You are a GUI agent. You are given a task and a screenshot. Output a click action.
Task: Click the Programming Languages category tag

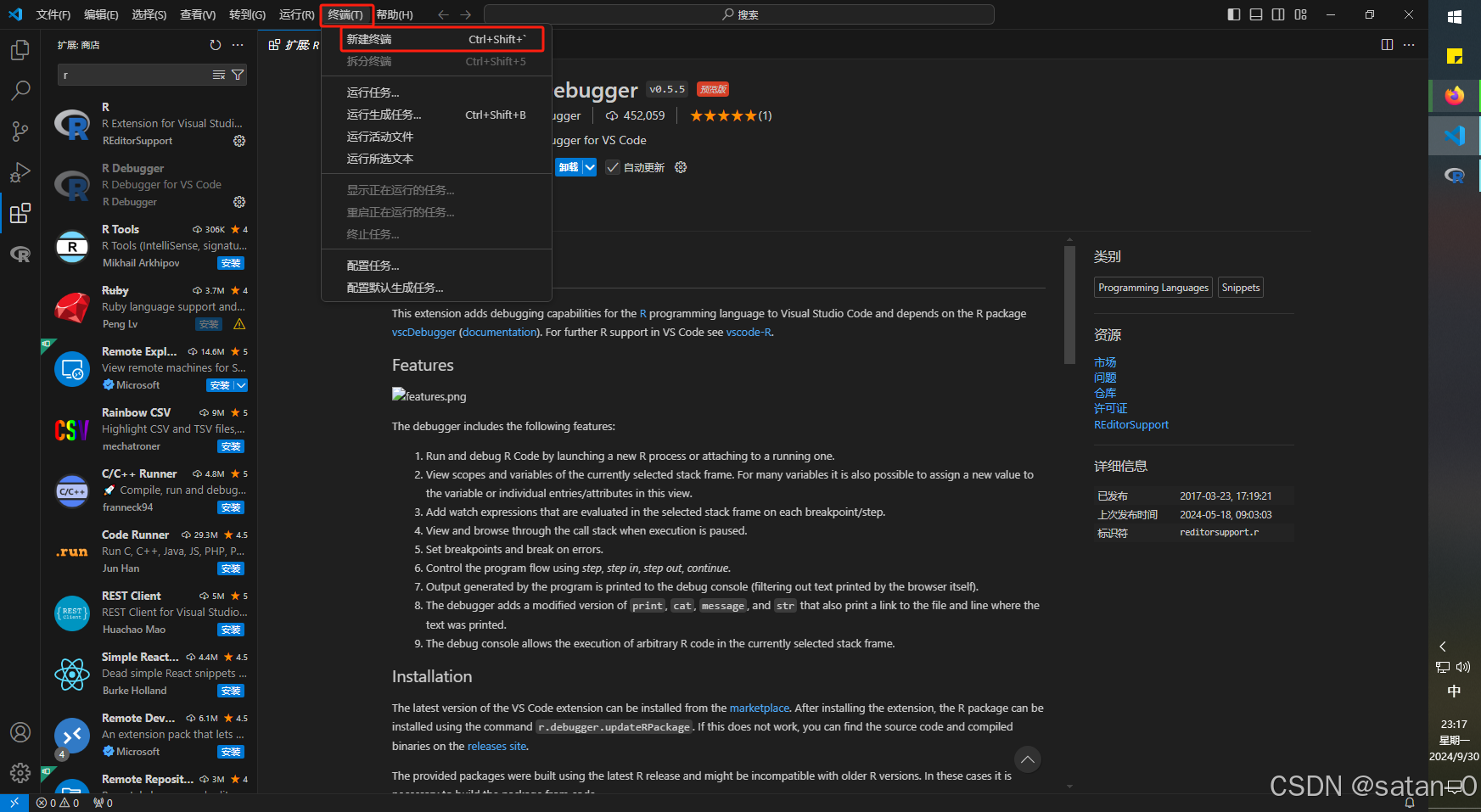(1153, 288)
